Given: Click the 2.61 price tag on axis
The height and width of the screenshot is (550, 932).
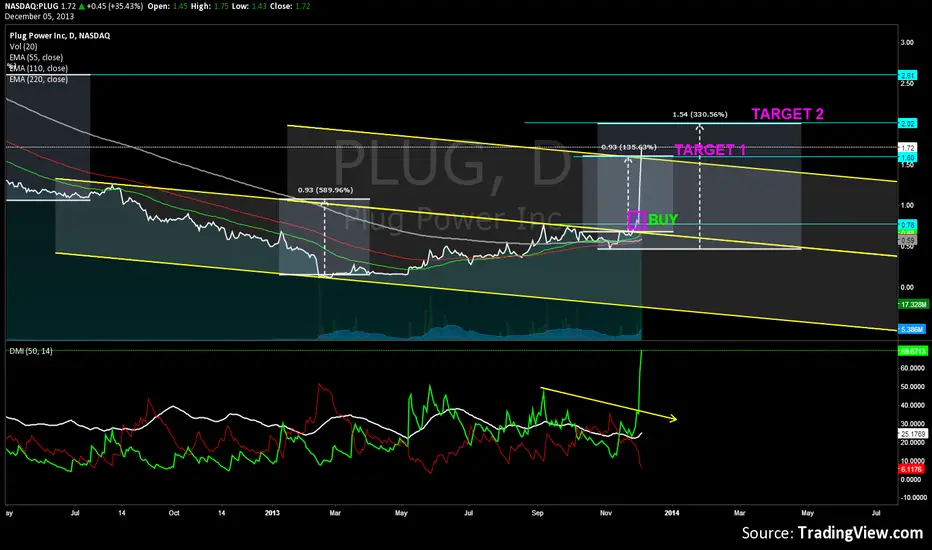Looking at the screenshot, I should [908, 76].
